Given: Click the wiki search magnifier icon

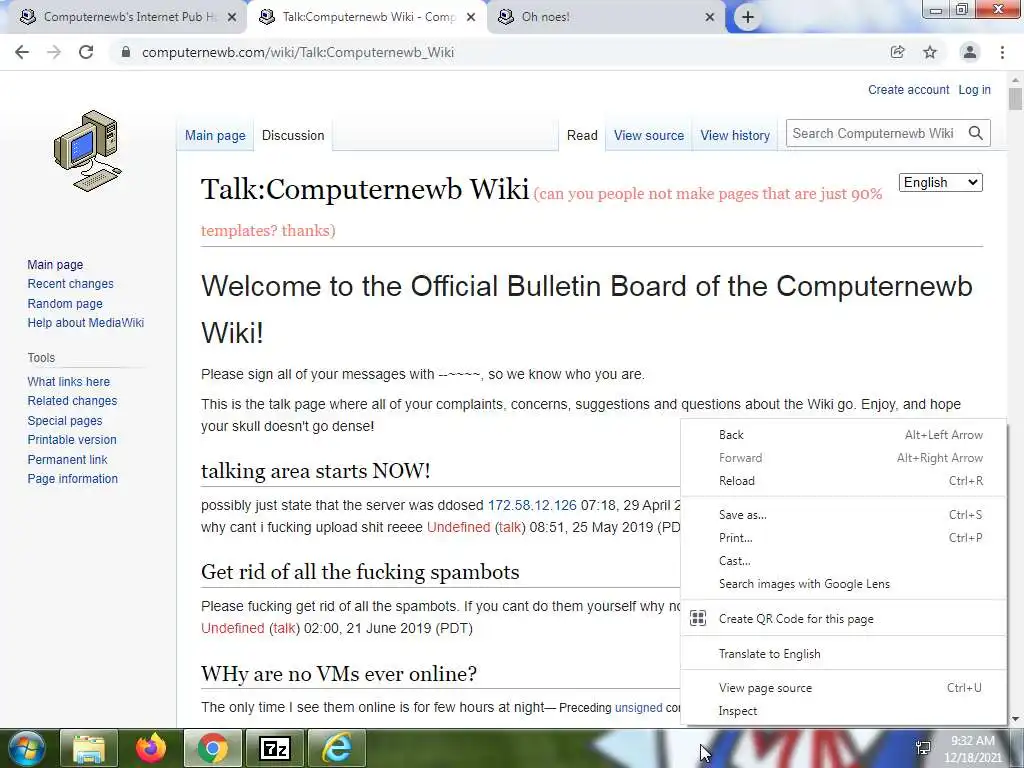Looking at the screenshot, I should 976,133.
